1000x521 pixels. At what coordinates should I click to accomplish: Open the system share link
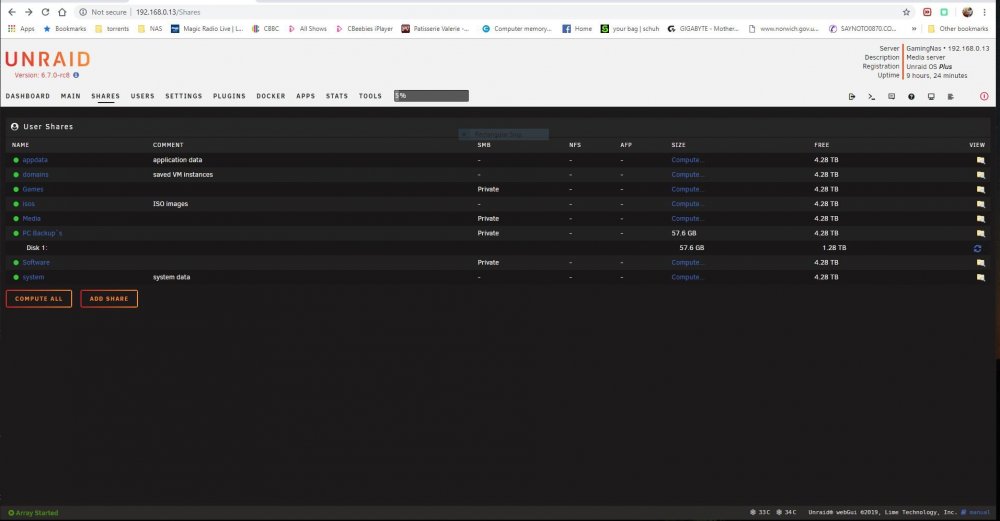coord(33,277)
